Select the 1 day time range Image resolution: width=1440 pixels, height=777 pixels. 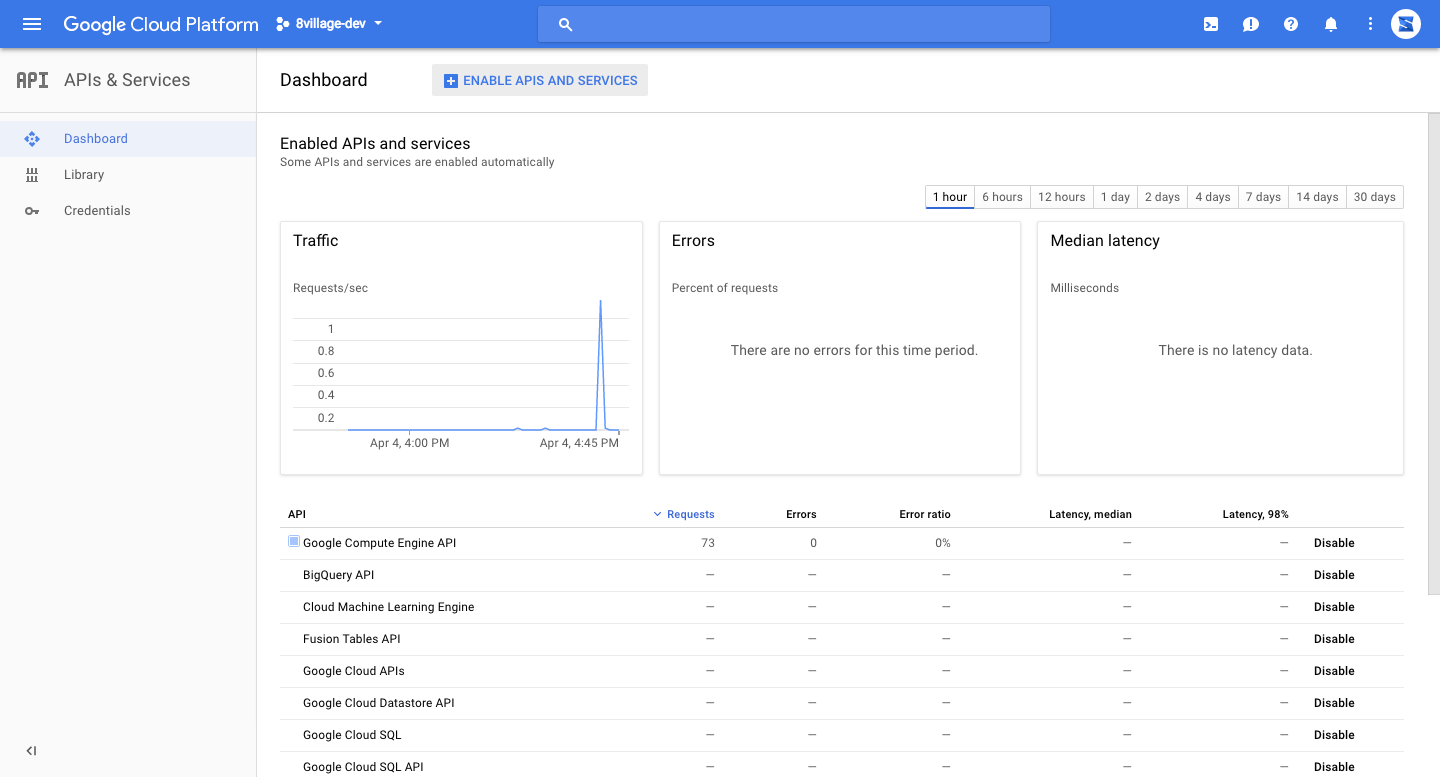[x=1115, y=197]
